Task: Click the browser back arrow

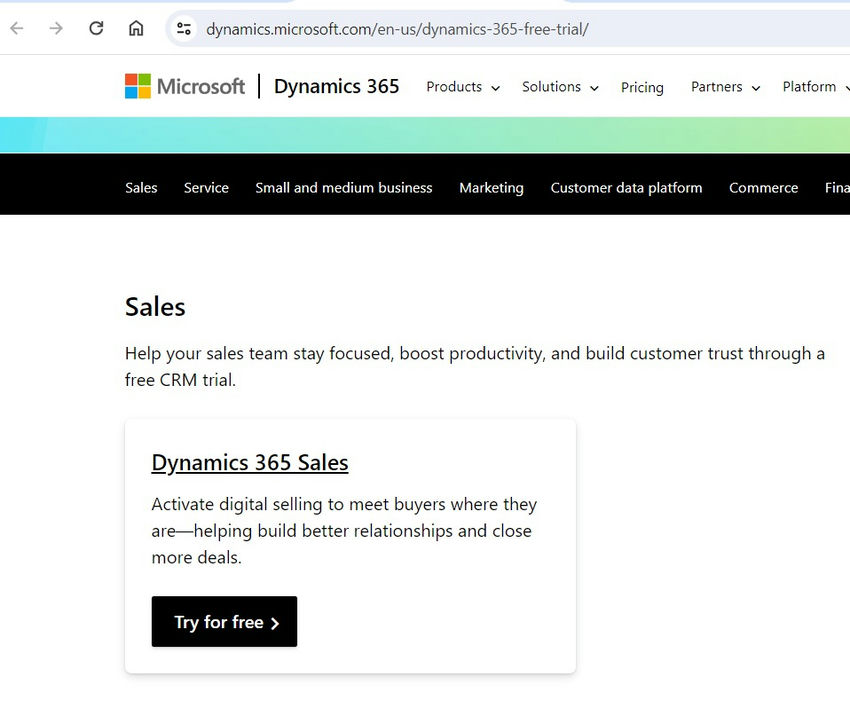Action: 16,28
